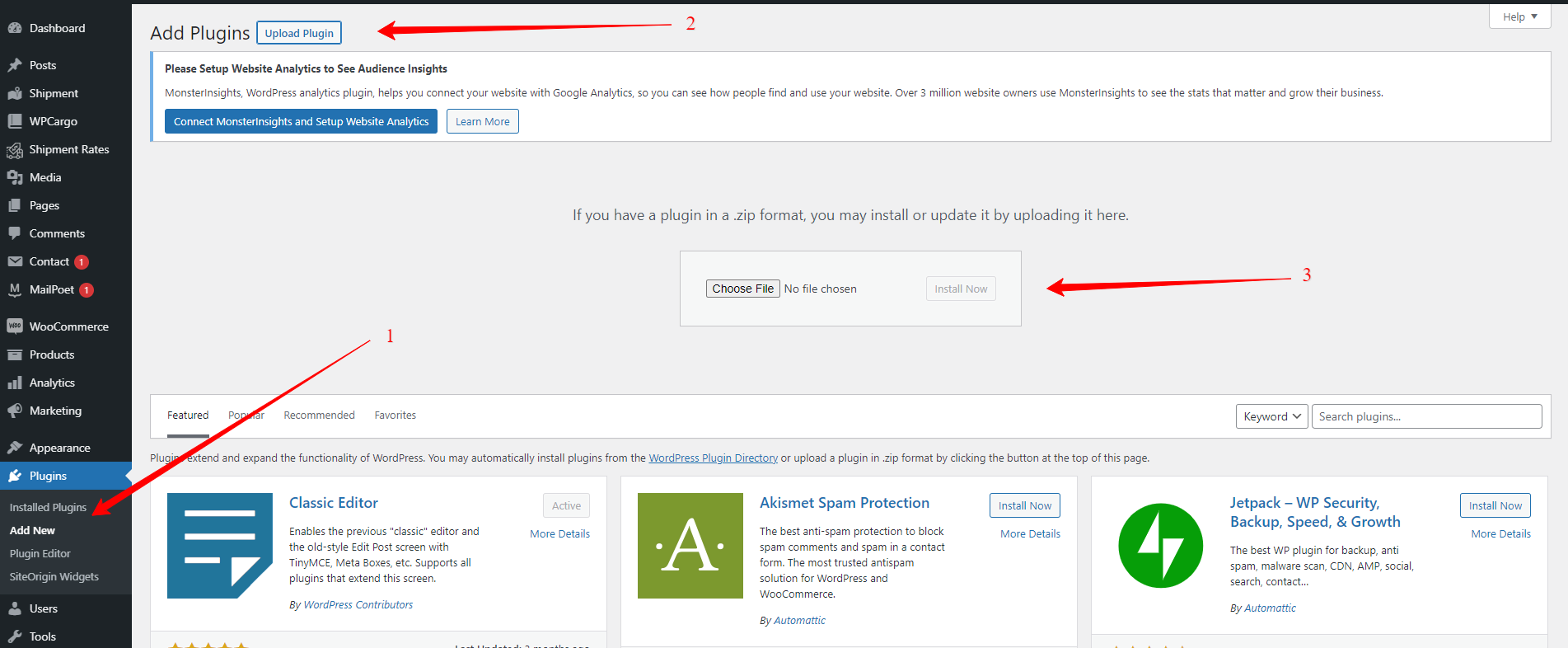
Task: Open the WordPress Plugin Directory link
Action: point(713,458)
